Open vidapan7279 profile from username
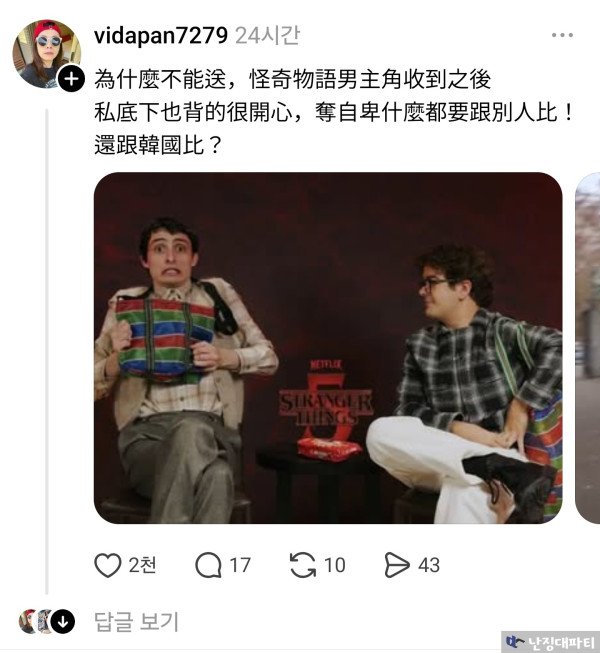Screen dimensions: 600x653 point(161,35)
